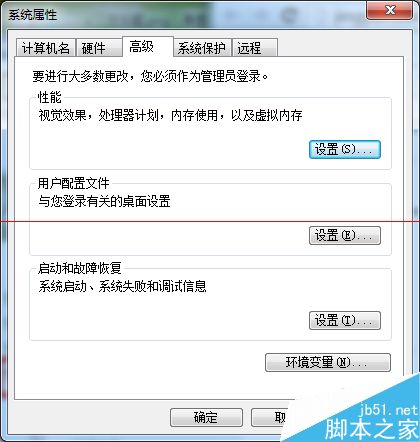
Task: Click the 用户配置文件 group label
Action: (x=74, y=183)
